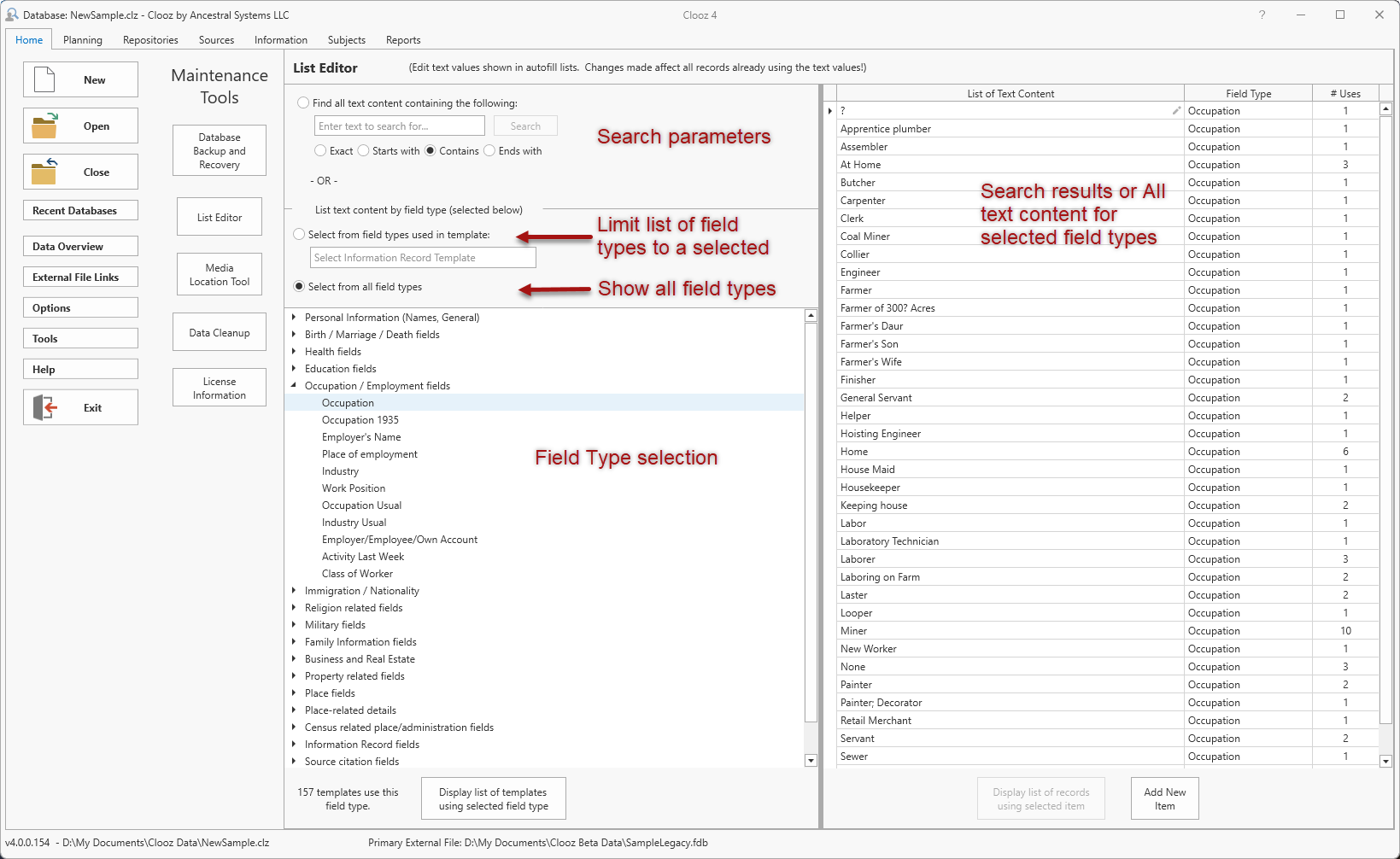Enable 'Ends with' search matching
The height and width of the screenshot is (859, 1400).
point(489,150)
